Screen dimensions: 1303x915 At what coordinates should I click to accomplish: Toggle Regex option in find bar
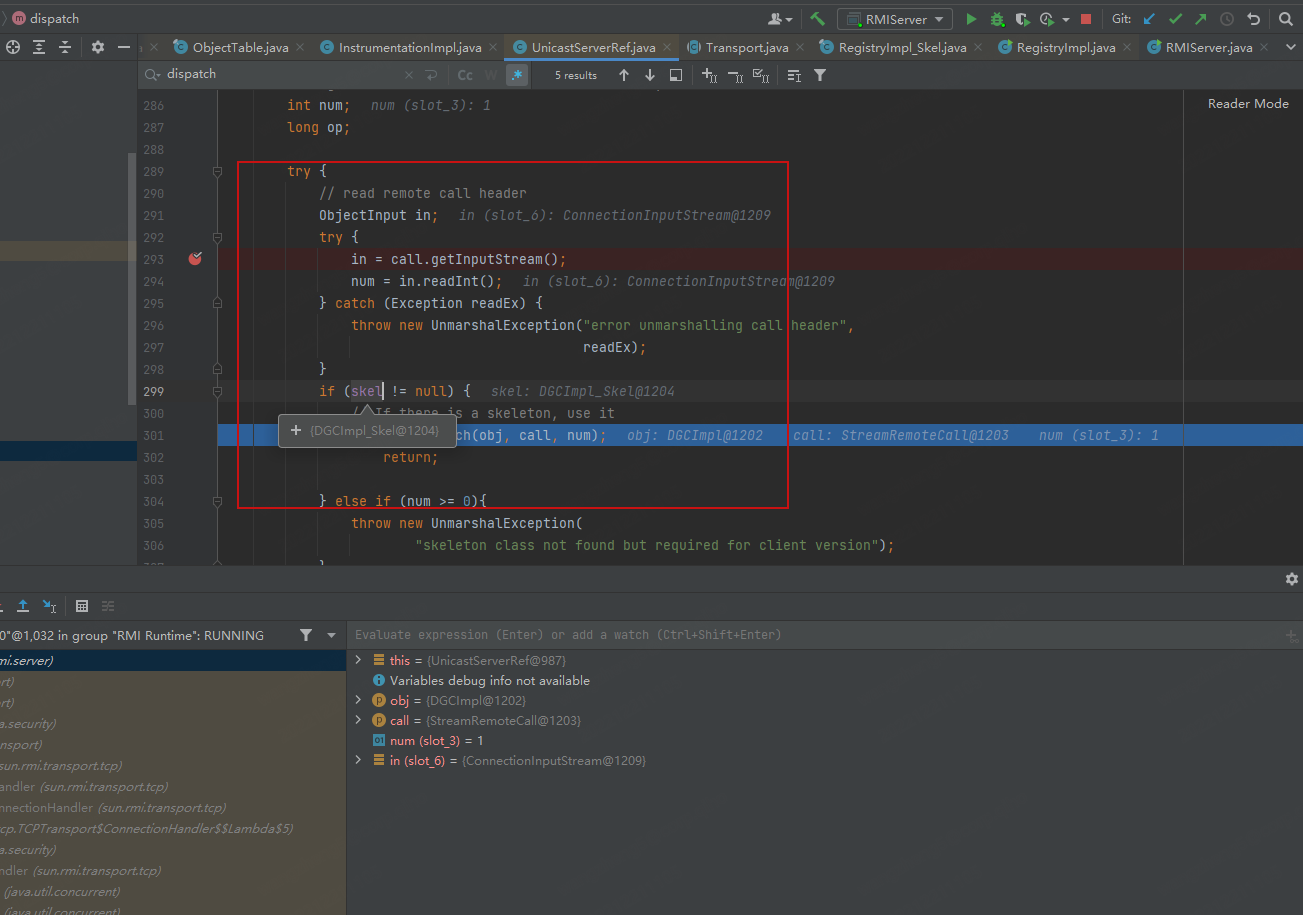(x=517, y=75)
